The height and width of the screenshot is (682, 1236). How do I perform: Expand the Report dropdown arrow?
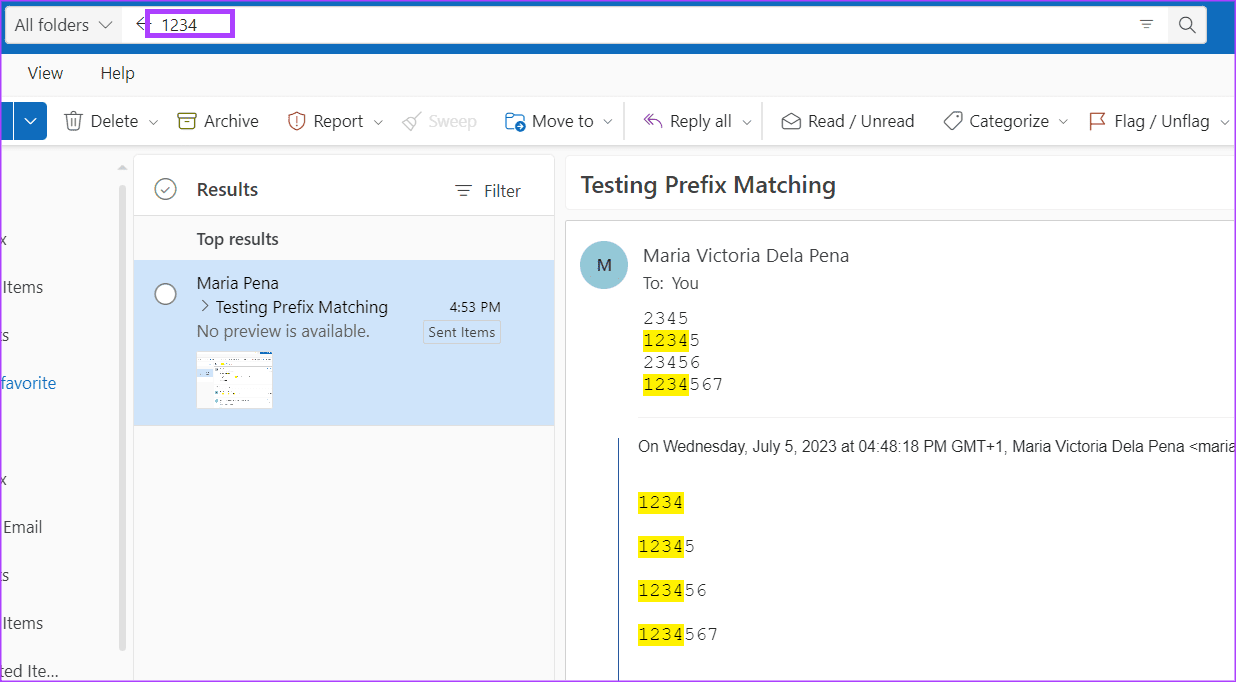coord(378,122)
